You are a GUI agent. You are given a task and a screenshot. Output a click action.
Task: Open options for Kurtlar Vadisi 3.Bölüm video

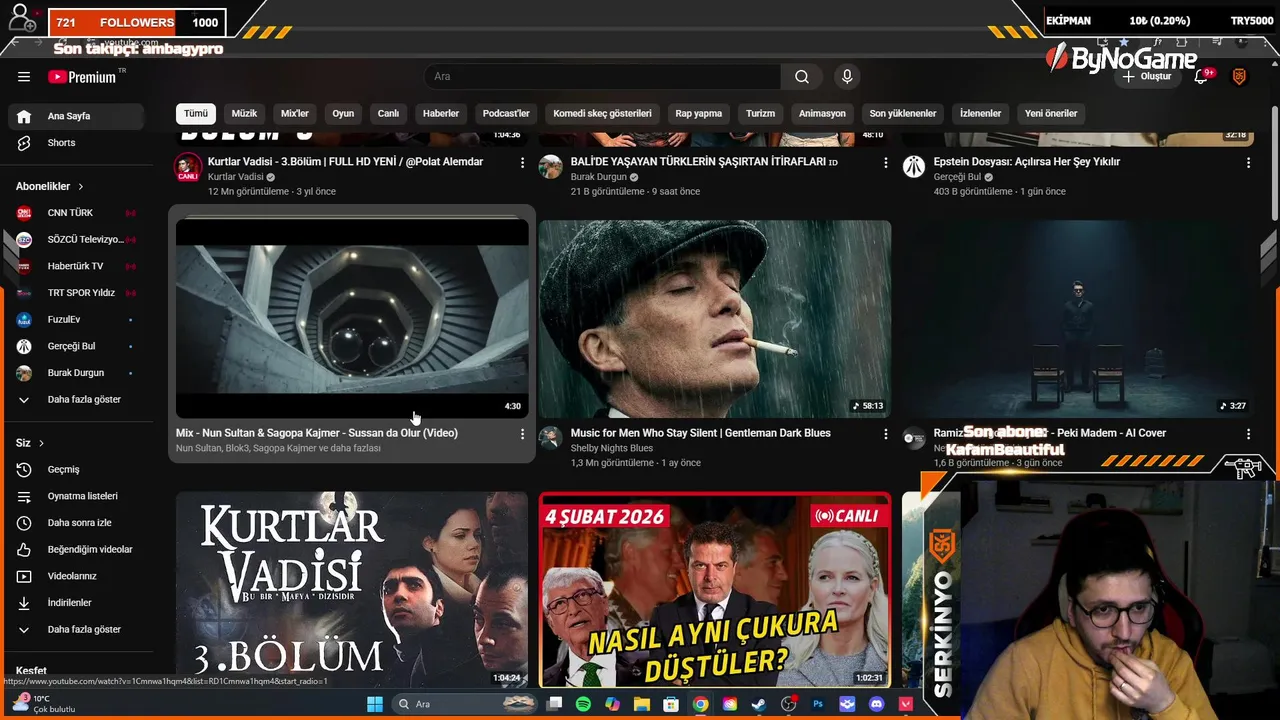click(x=522, y=162)
